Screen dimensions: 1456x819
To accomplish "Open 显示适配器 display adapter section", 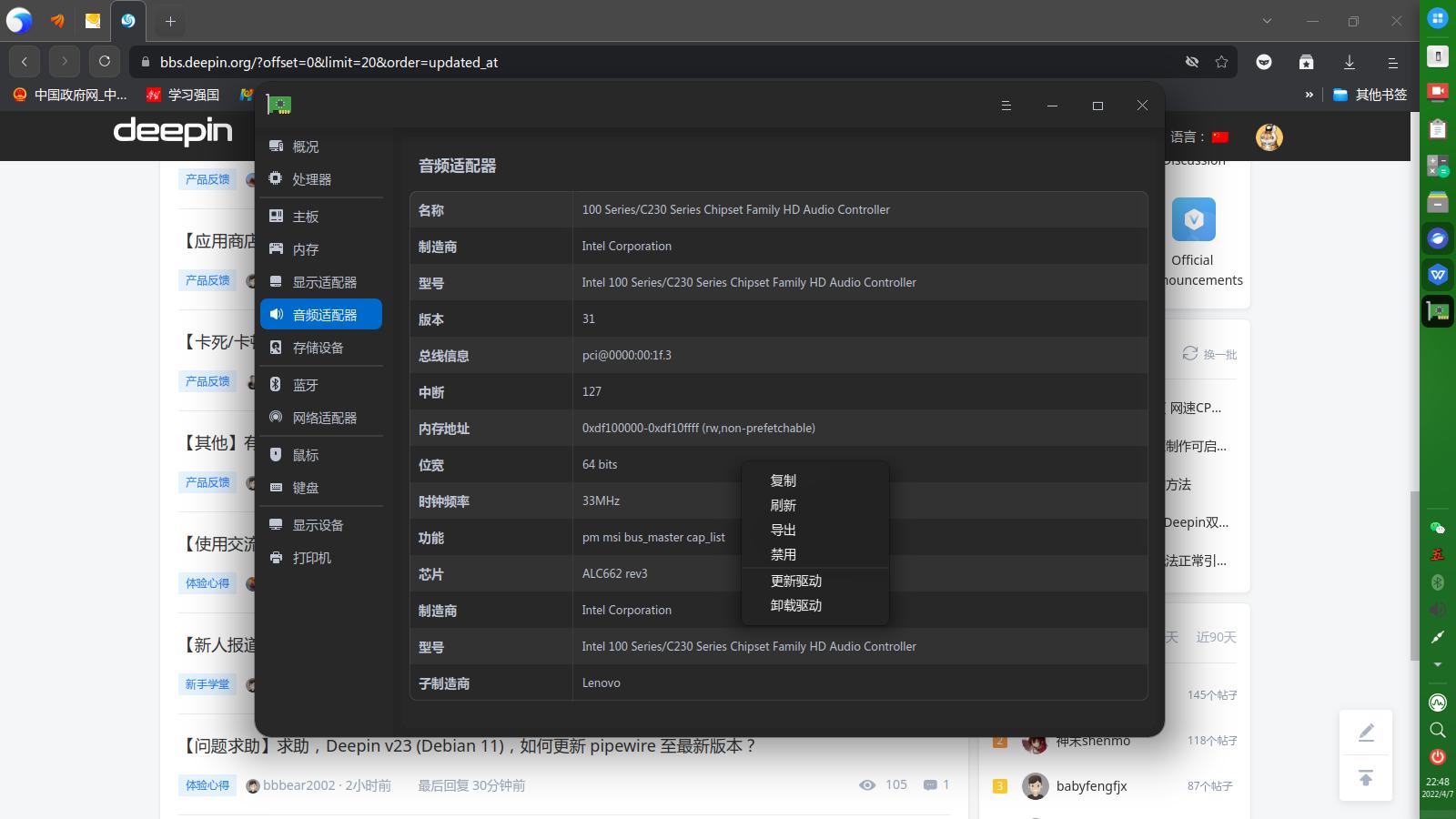I will pos(321,282).
